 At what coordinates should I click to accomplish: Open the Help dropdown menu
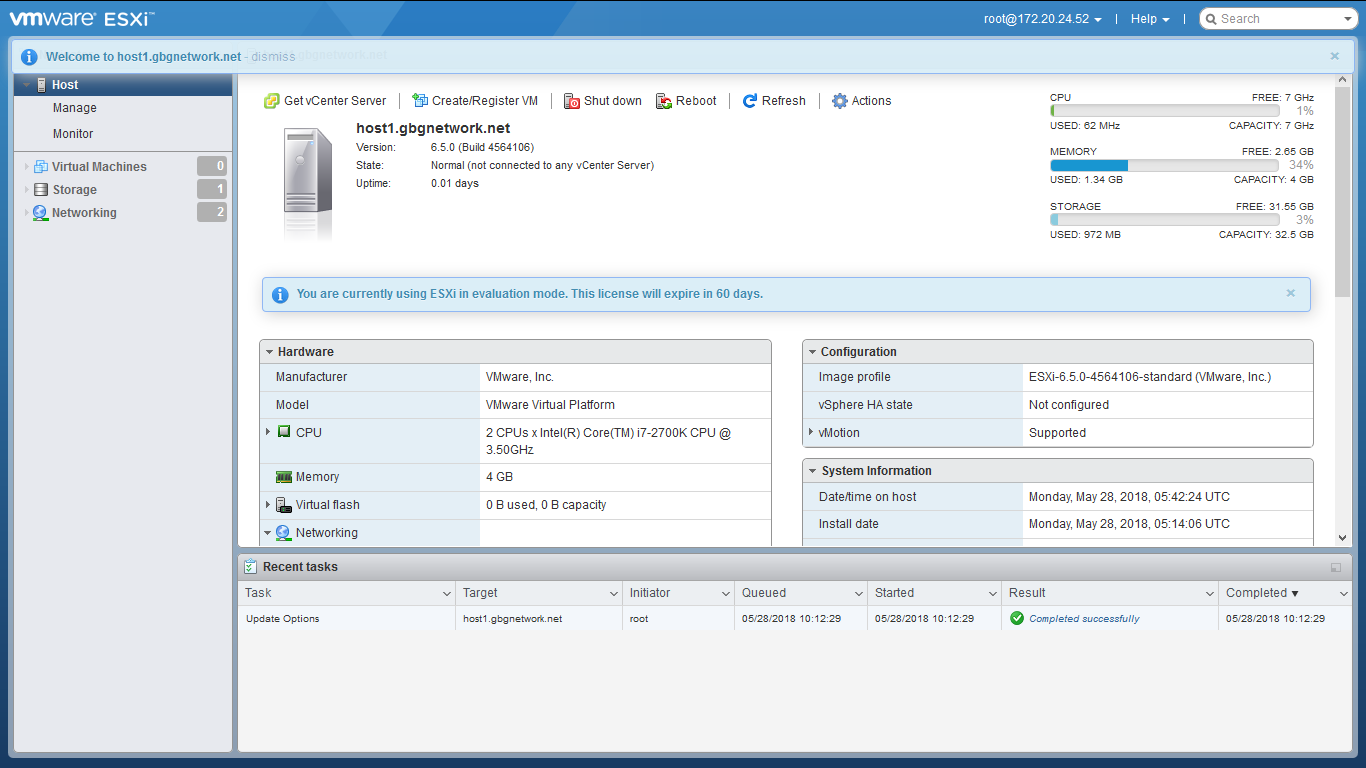(x=1150, y=19)
